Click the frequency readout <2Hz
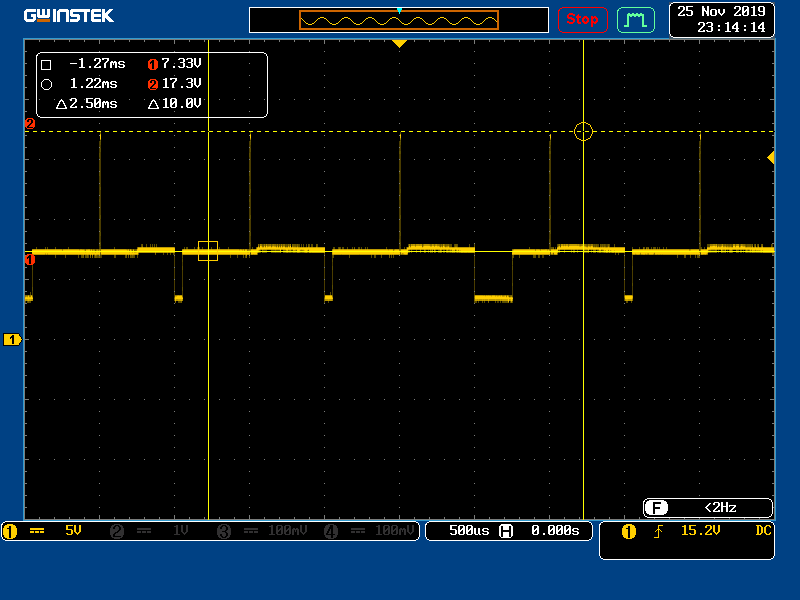Image resolution: width=800 pixels, height=600 pixels. point(720,508)
